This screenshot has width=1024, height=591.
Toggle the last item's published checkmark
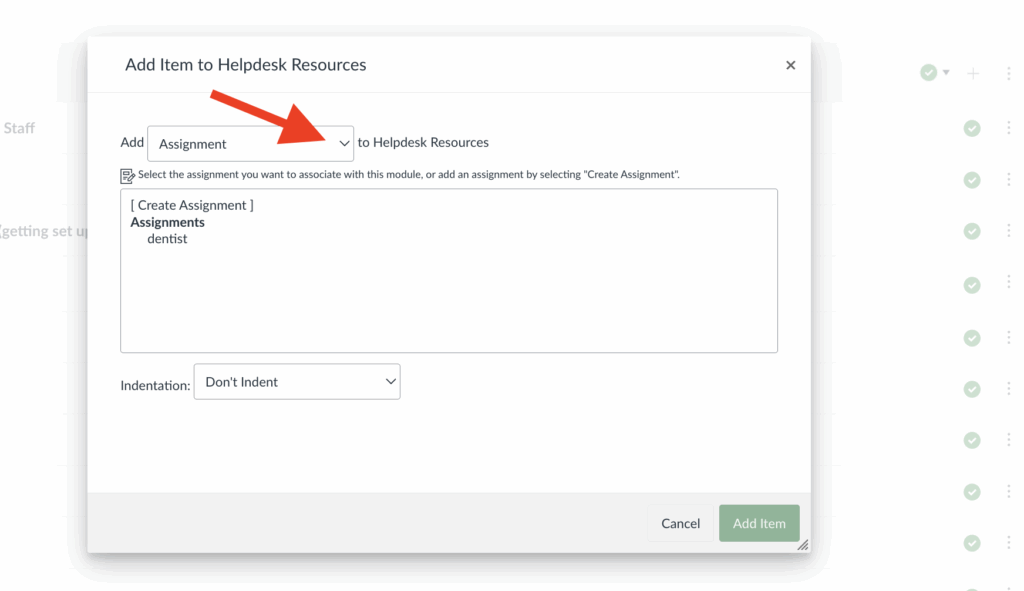coord(971,543)
